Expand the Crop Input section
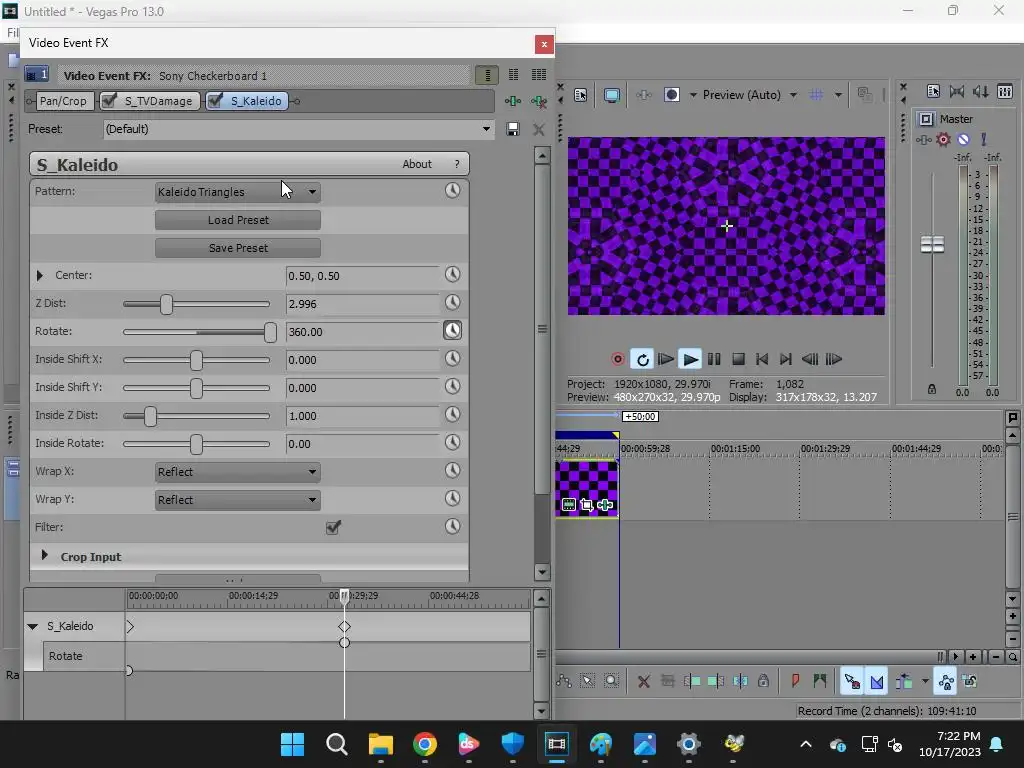1024x768 pixels. [44, 555]
